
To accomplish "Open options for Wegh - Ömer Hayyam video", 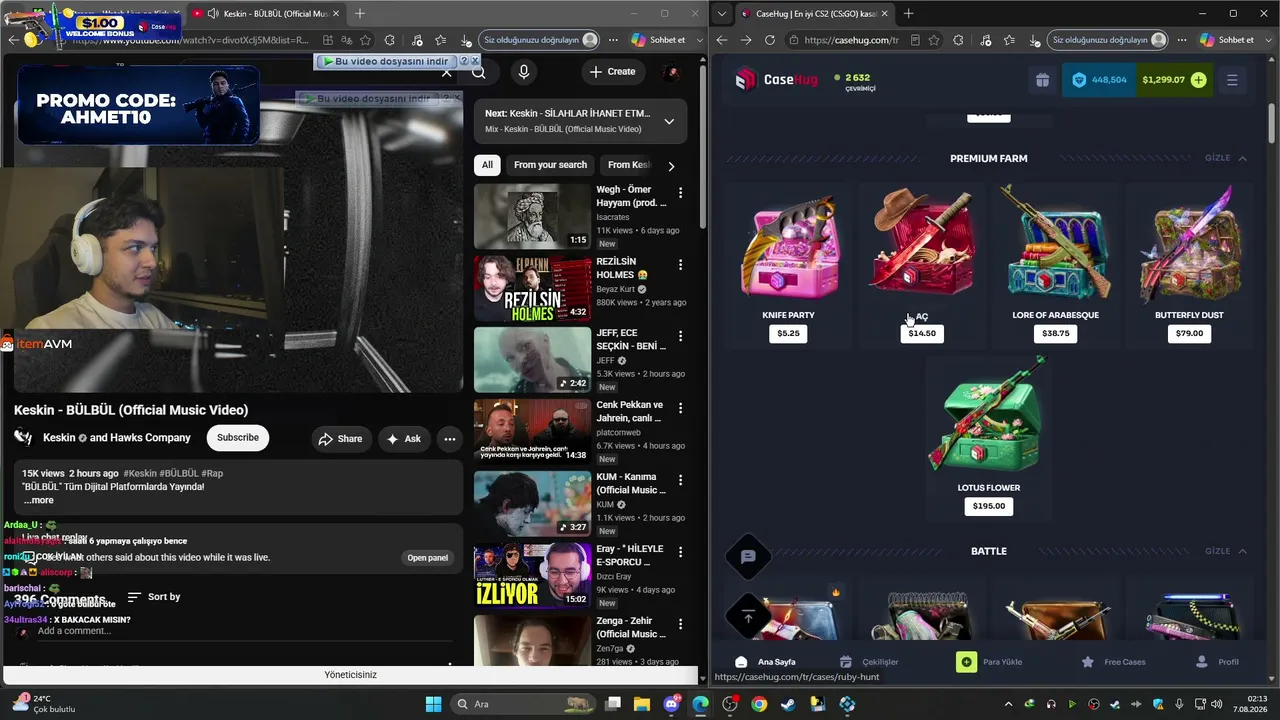I will [680, 192].
